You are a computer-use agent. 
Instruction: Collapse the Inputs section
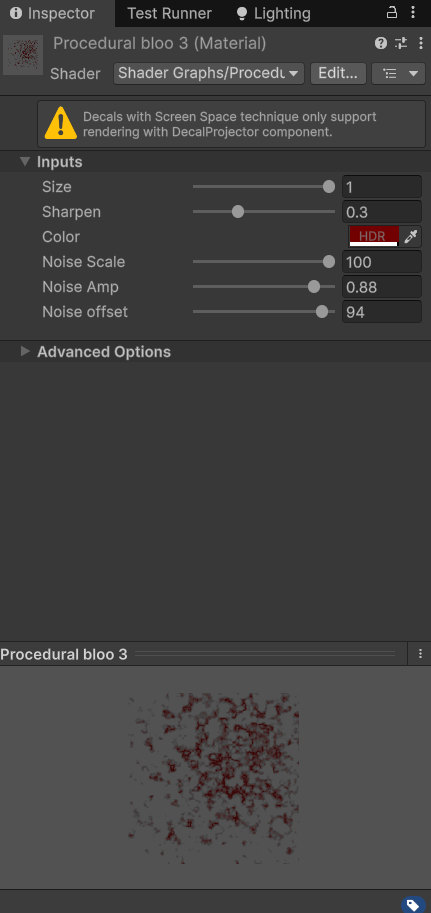tap(24, 162)
